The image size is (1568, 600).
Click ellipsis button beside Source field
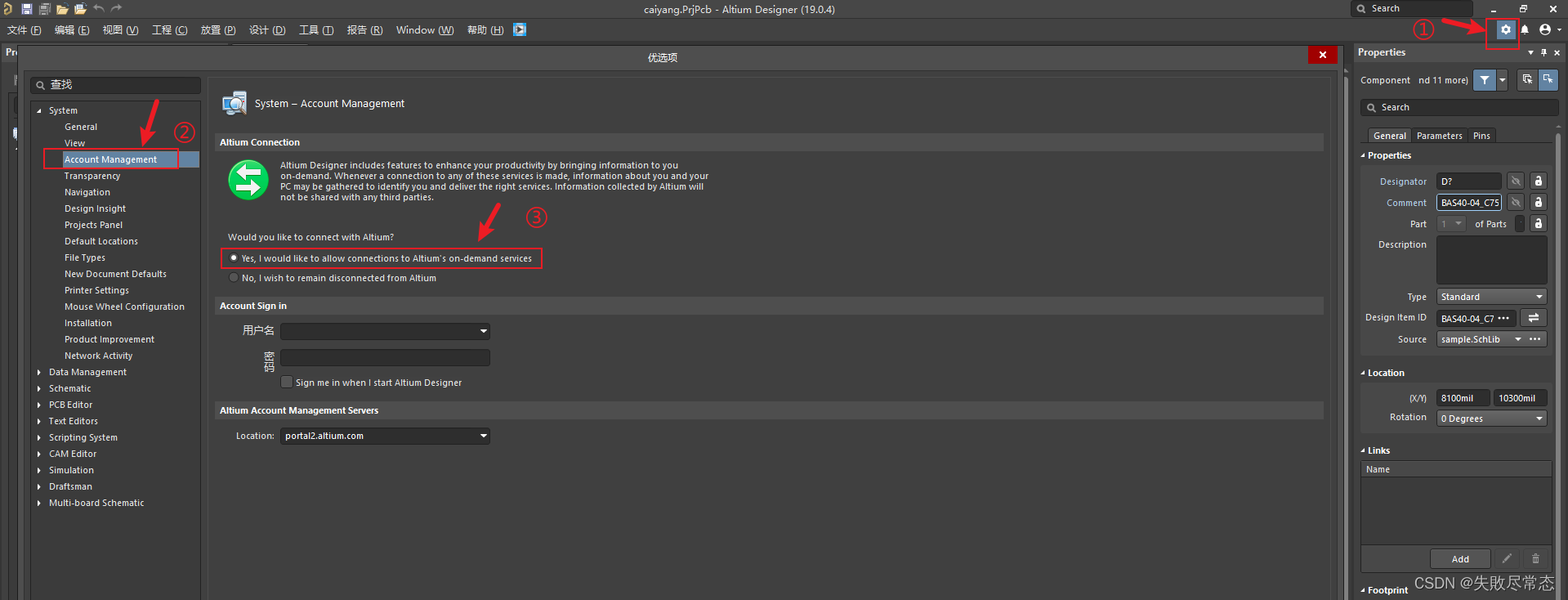click(1535, 339)
